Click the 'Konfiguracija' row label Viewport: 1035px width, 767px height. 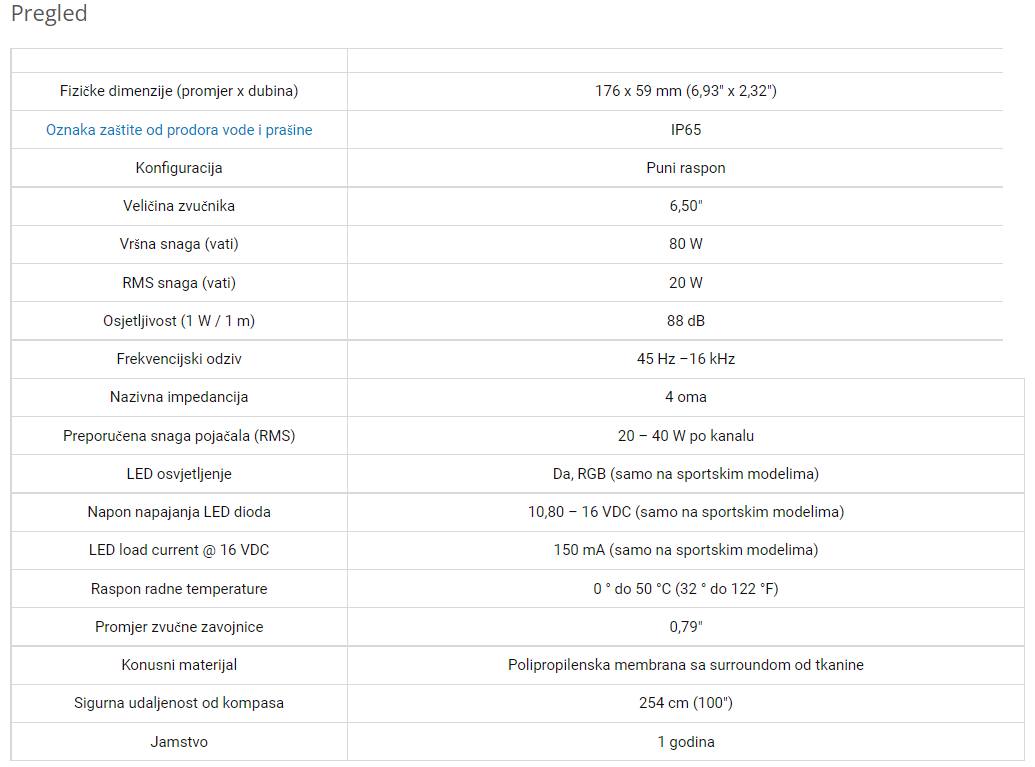click(x=179, y=168)
